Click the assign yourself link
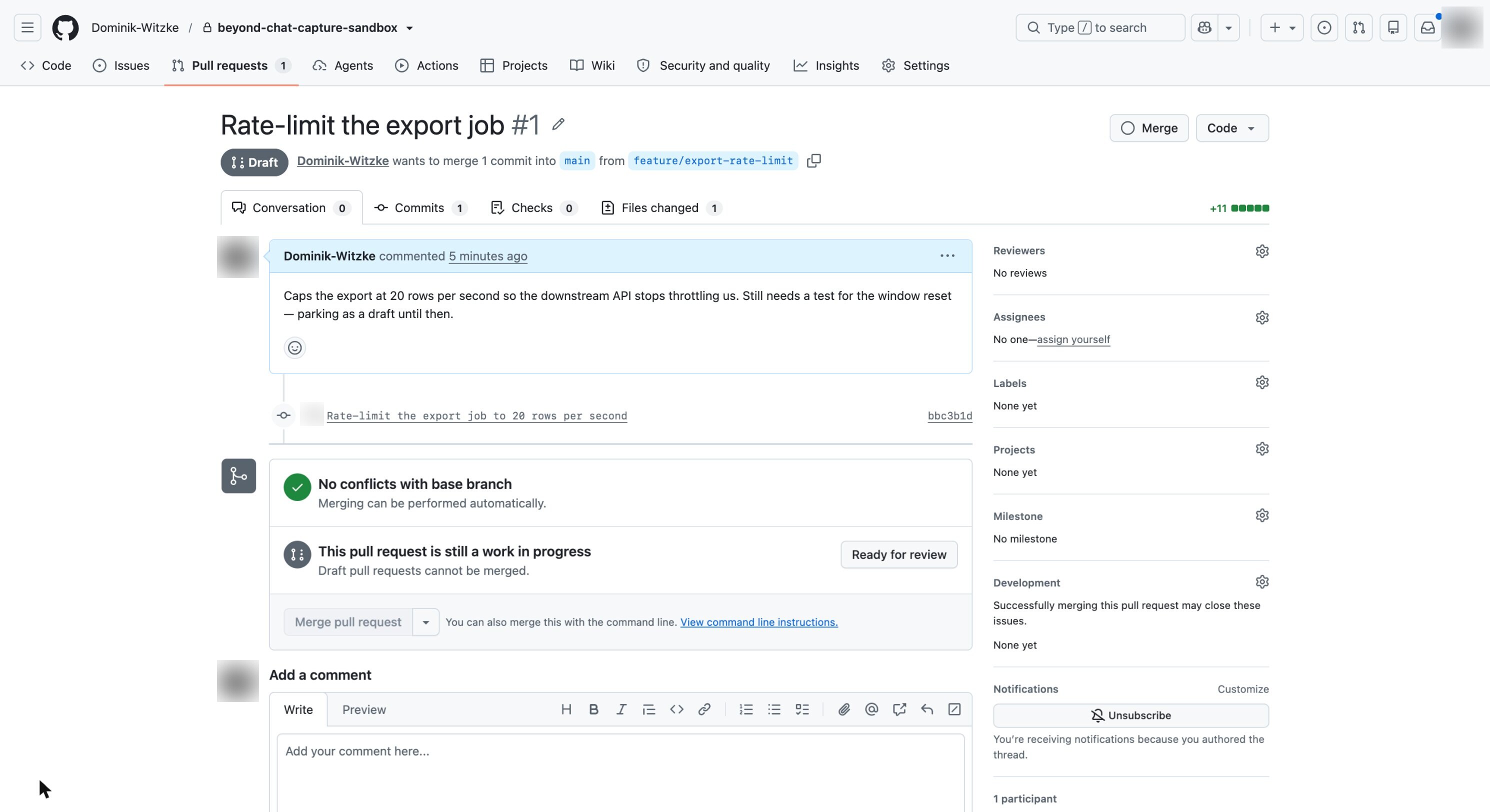This screenshot has height=812, width=1490. click(x=1073, y=339)
